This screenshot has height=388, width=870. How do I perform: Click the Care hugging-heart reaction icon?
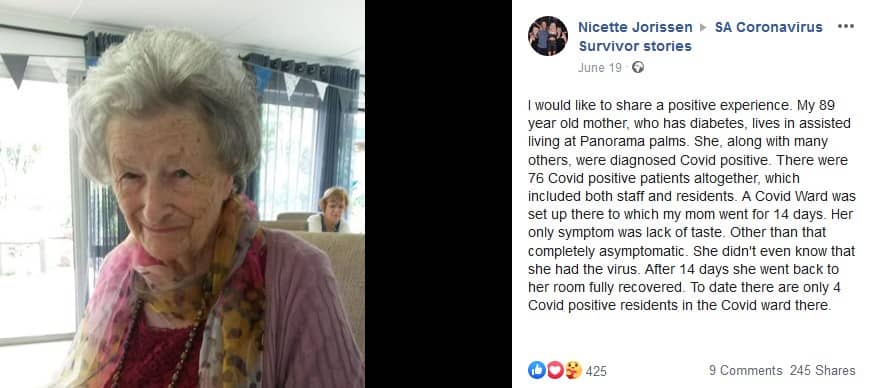(x=573, y=370)
